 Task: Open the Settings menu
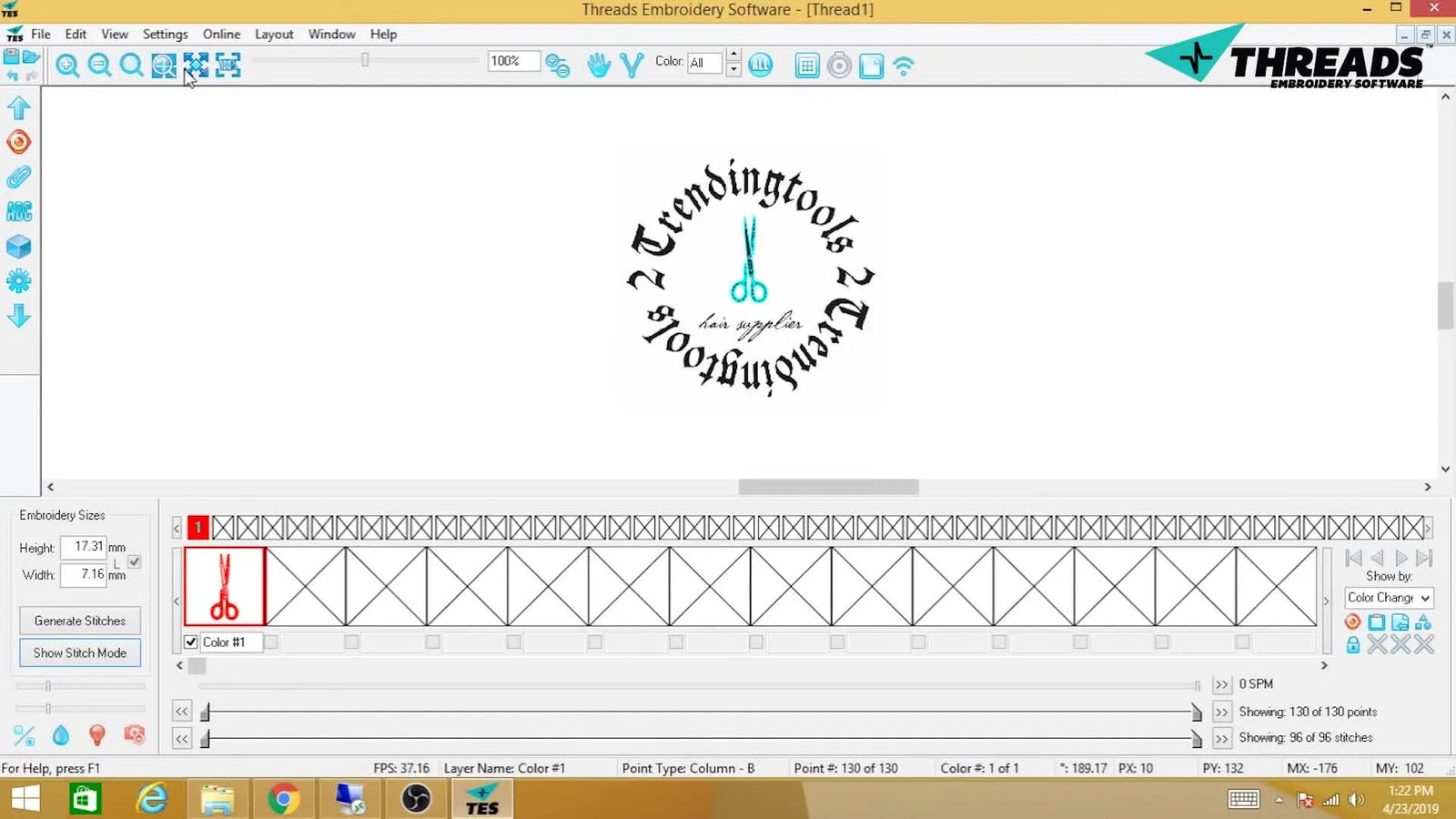[165, 34]
